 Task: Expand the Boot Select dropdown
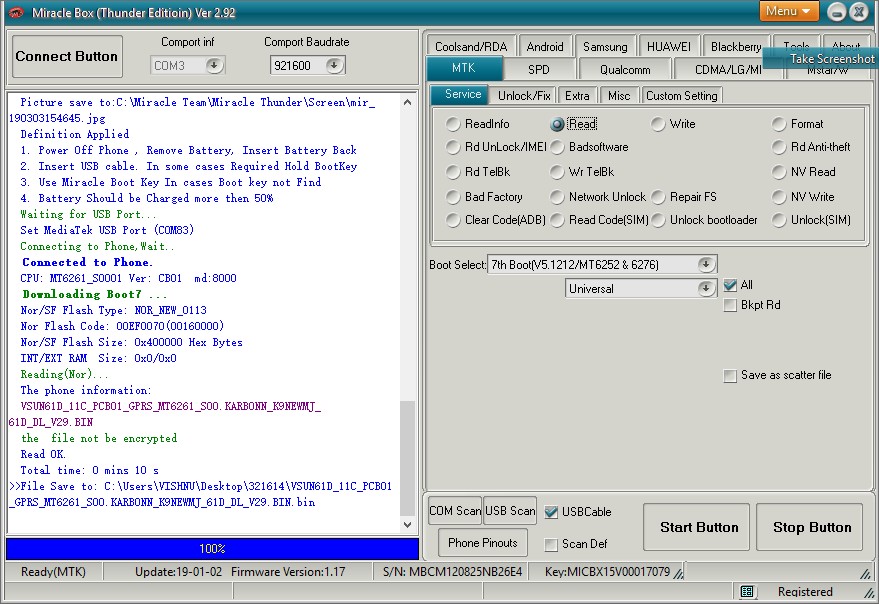click(706, 264)
